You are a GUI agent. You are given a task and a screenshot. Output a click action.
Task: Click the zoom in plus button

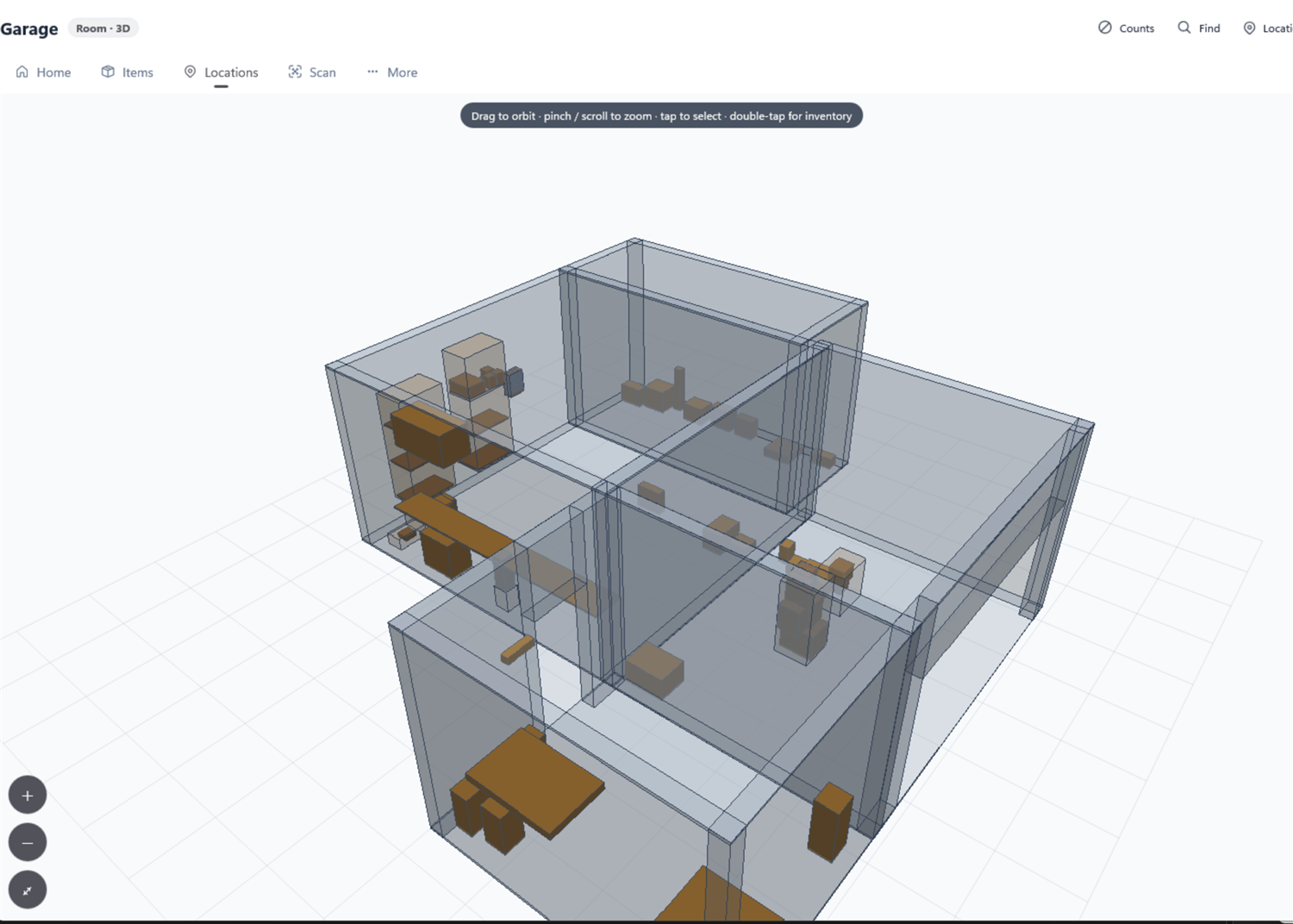[28, 796]
